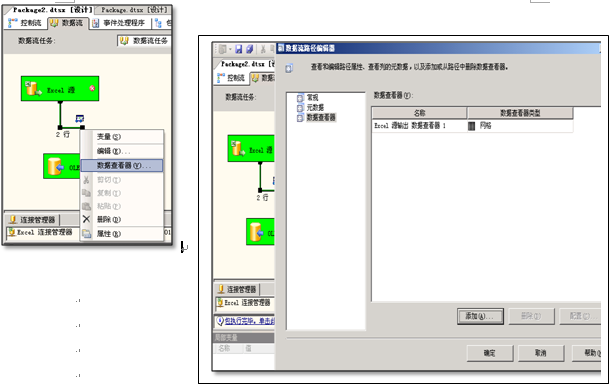Open 控制流 tab in the context-menu window
Image resolution: width=611 pixels, height=389 pixels.
pyautogui.click(x=25, y=23)
